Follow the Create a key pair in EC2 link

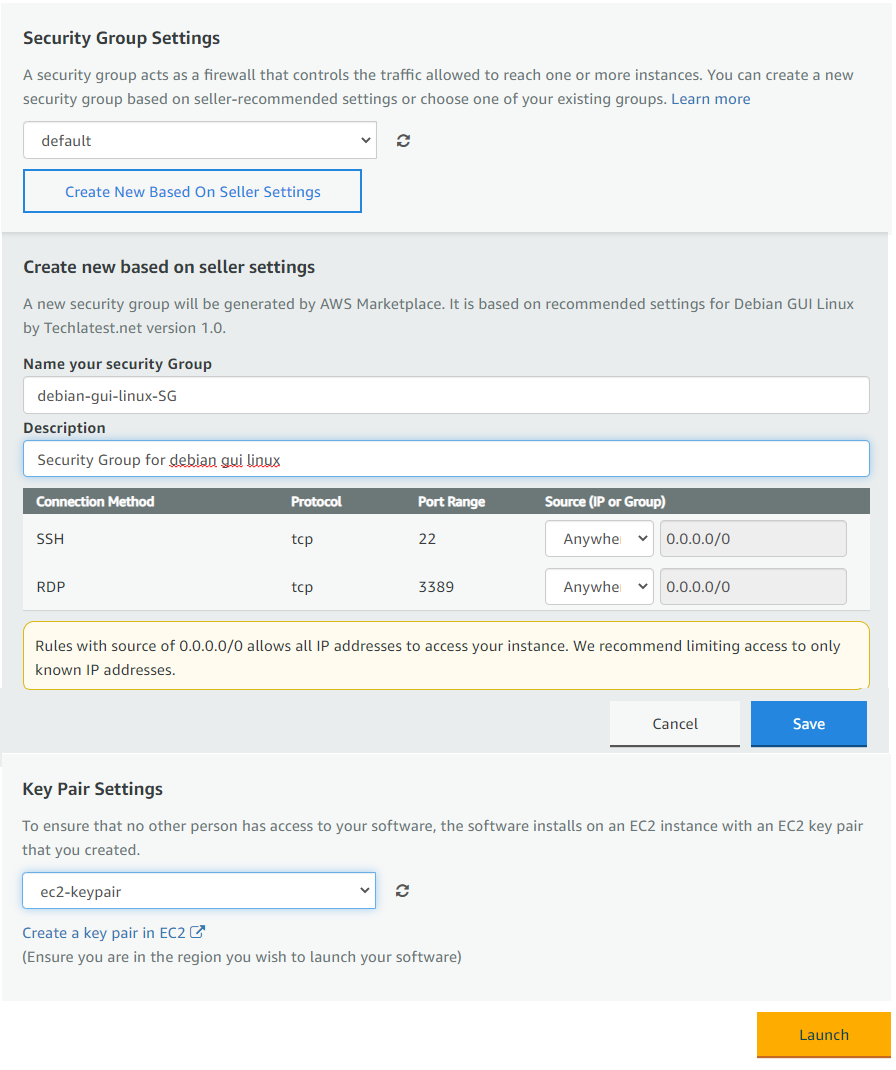coord(104,933)
